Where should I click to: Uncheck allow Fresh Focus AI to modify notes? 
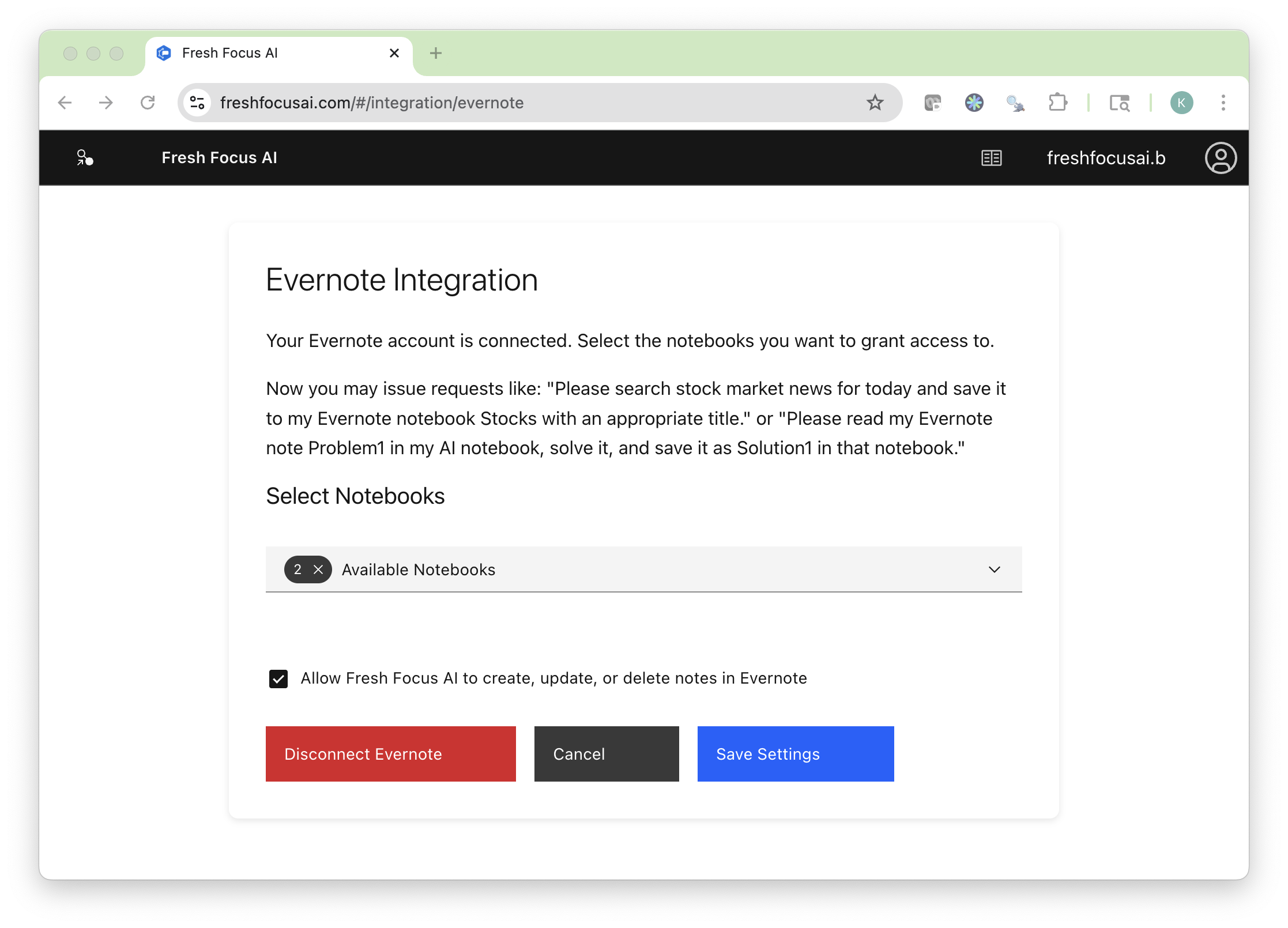(x=278, y=678)
